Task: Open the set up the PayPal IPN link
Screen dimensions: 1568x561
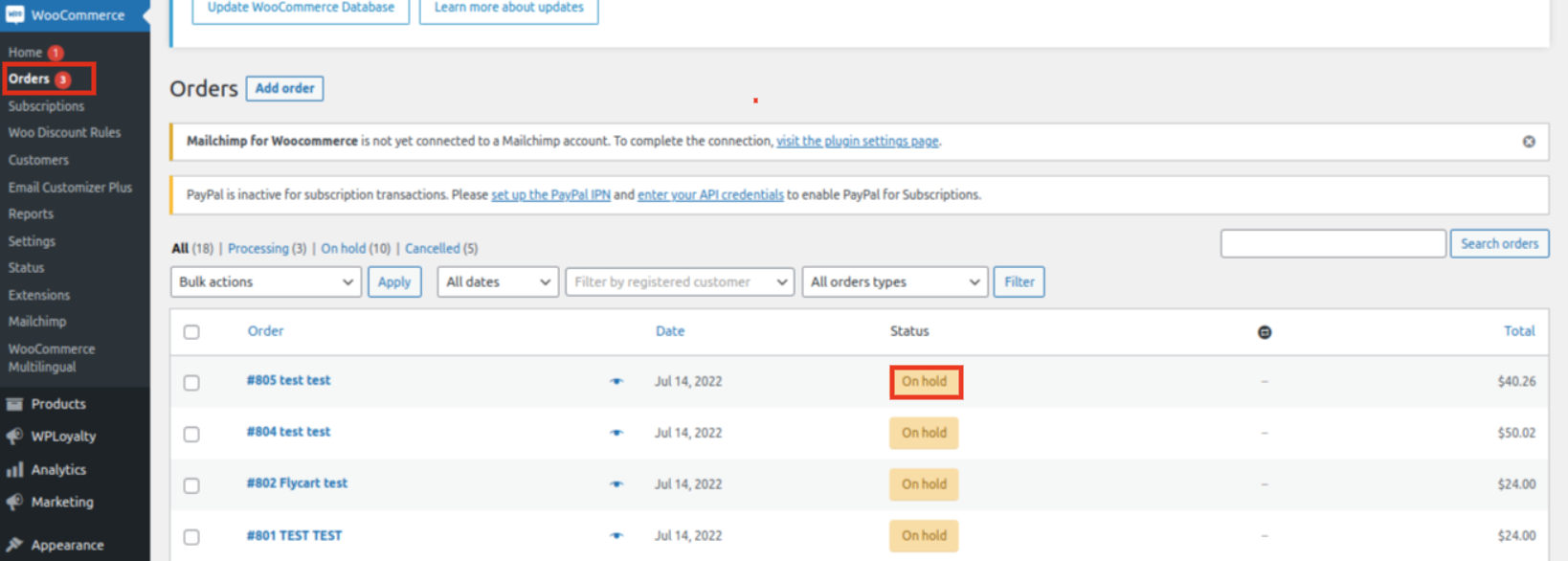Action: (550, 195)
